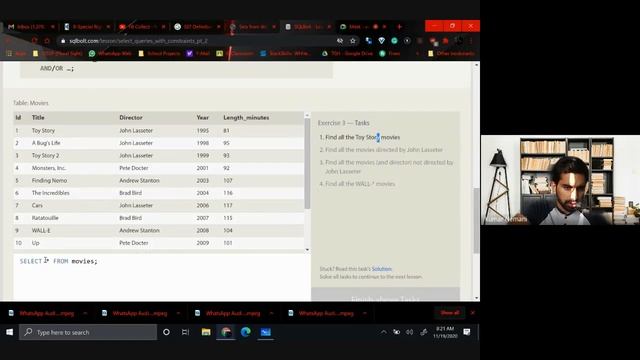Go to the browser home page icon
The height and width of the screenshot is (360, 640).
(47, 41)
